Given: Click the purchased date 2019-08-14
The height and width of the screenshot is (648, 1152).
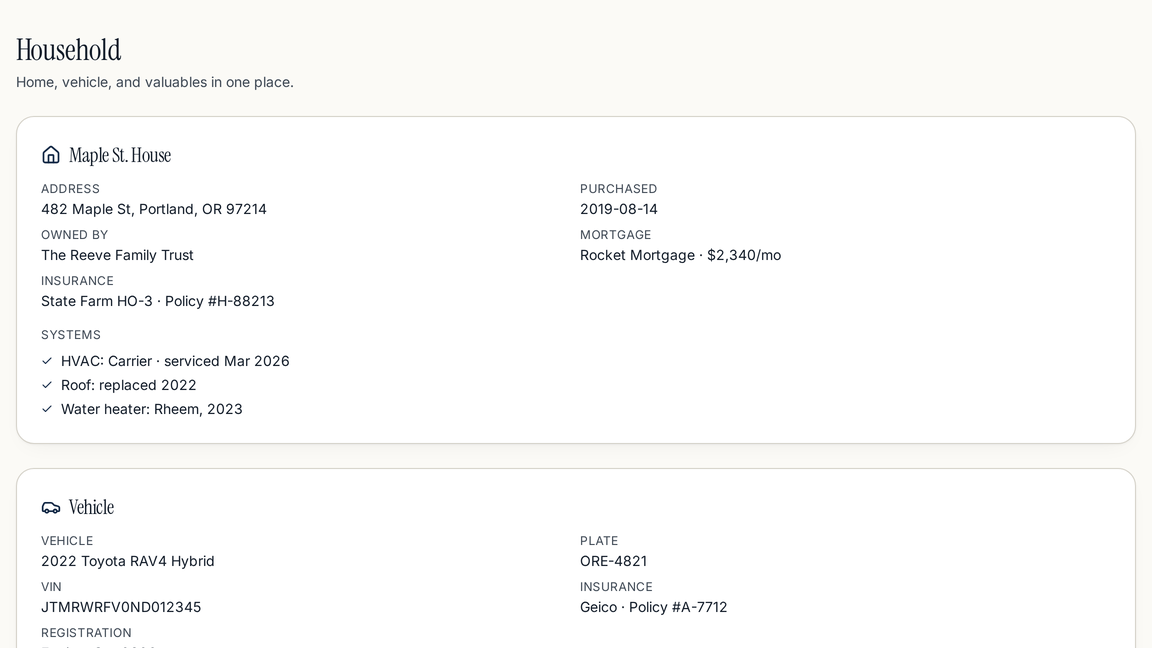Looking at the screenshot, I should [619, 209].
